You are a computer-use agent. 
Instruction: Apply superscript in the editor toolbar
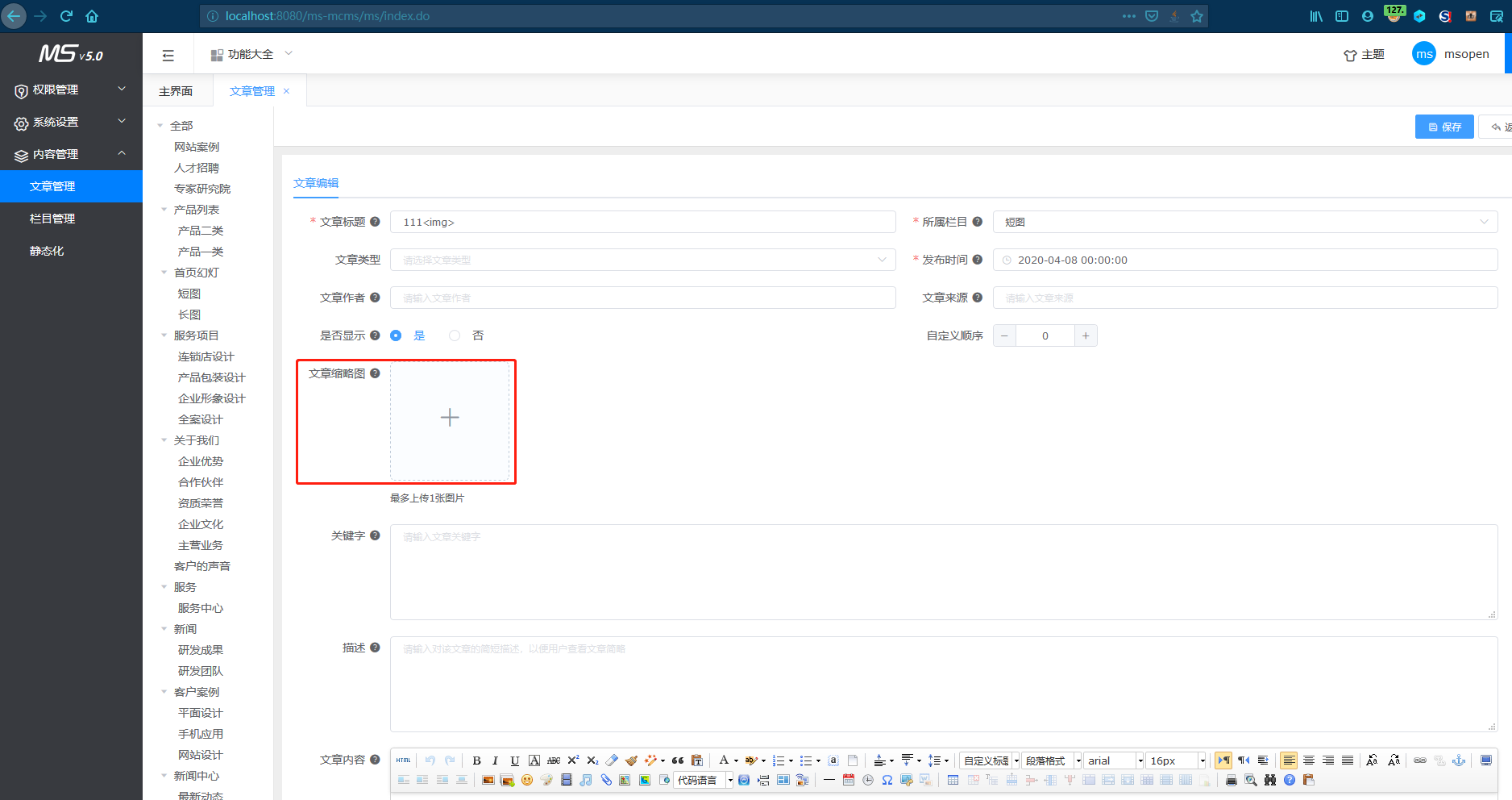pos(573,760)
